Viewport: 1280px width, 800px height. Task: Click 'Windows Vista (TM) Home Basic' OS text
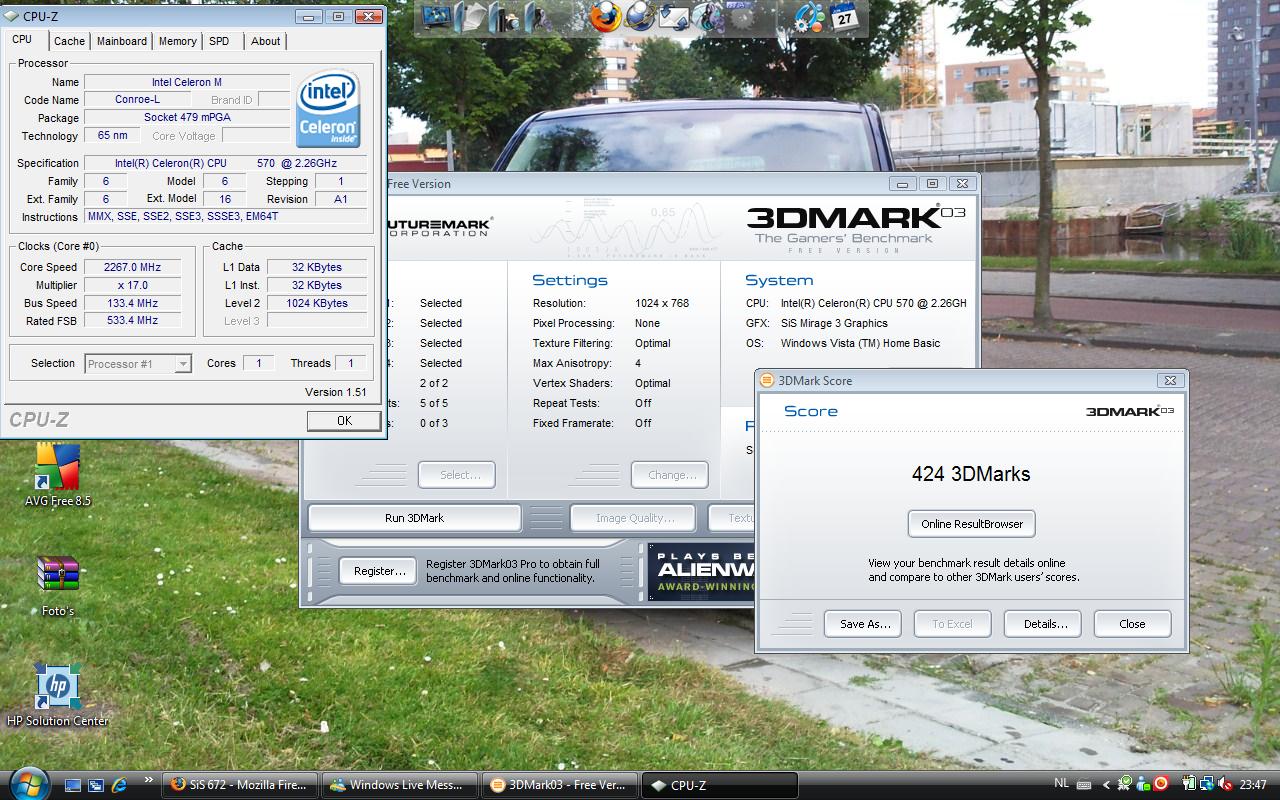(x=860, y=343)
